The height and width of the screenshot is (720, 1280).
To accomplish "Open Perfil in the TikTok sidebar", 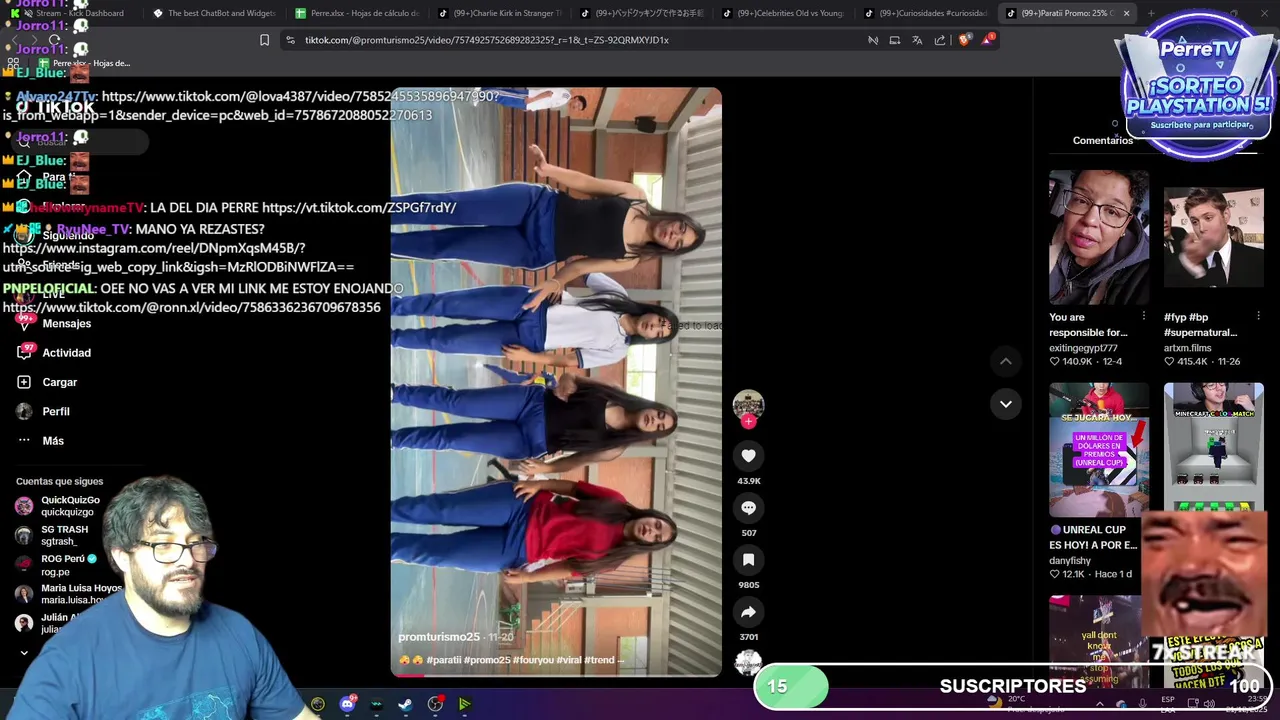I will pyautogui.click(x=43, y=412).
